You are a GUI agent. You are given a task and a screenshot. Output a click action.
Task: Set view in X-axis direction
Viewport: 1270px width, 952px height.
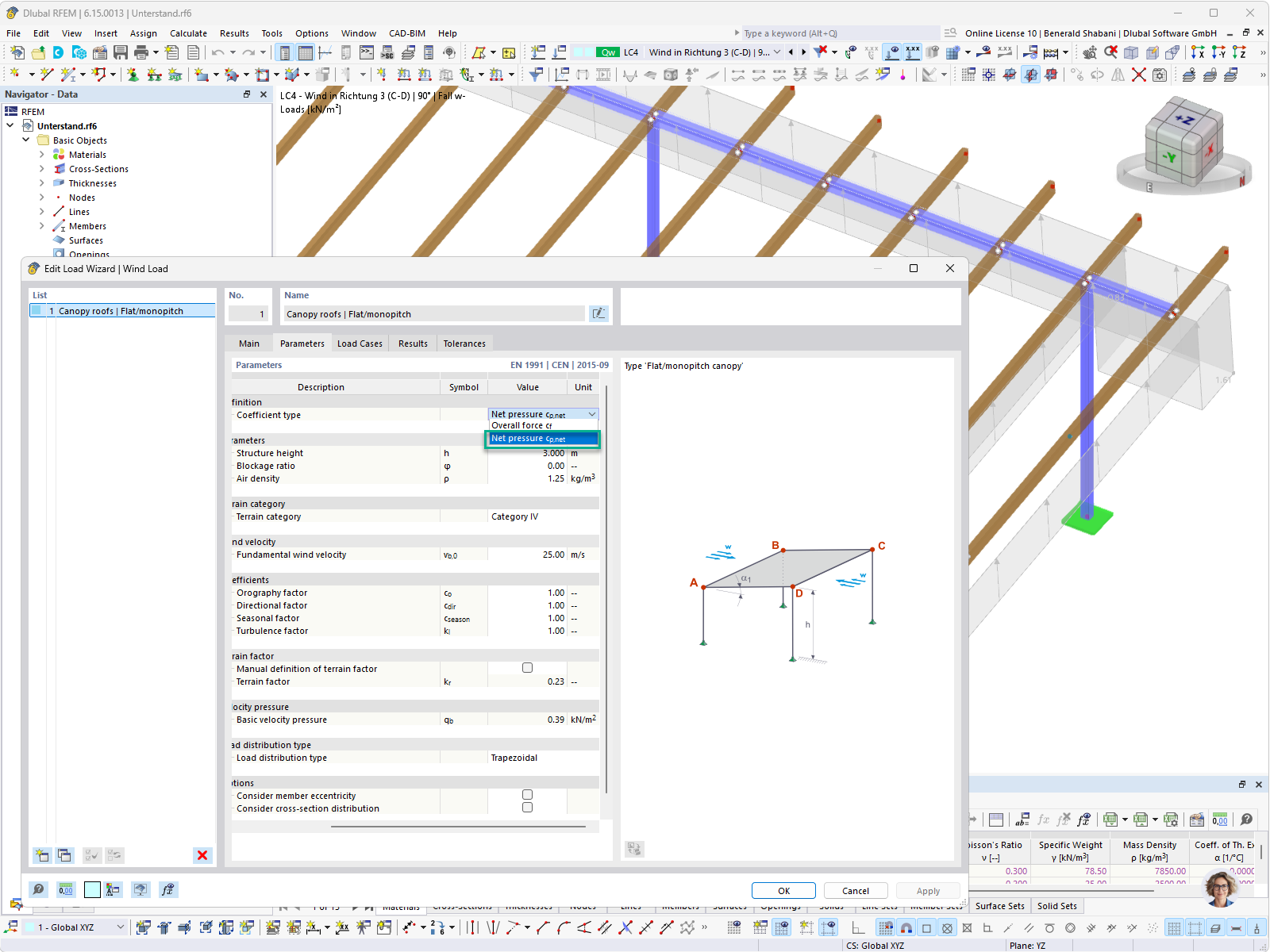pyautogui.click(x=1198, y=52)
